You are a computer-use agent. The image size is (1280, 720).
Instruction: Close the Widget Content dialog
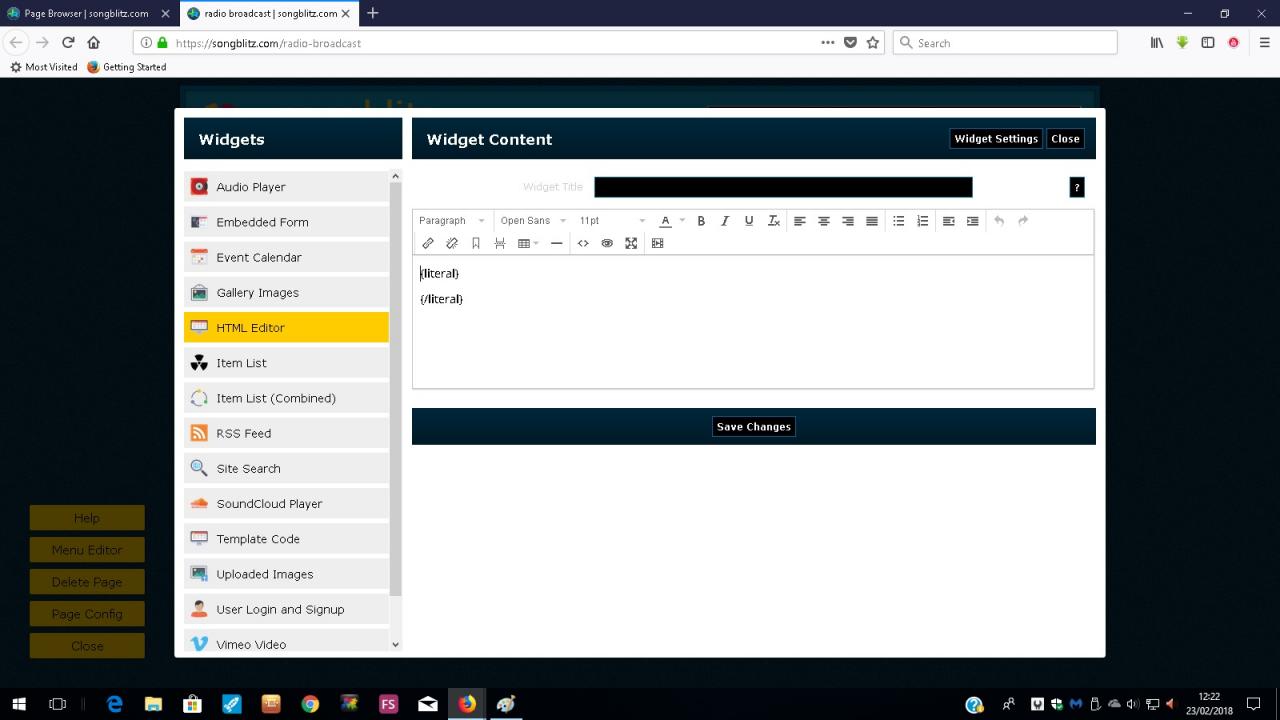1065,139
